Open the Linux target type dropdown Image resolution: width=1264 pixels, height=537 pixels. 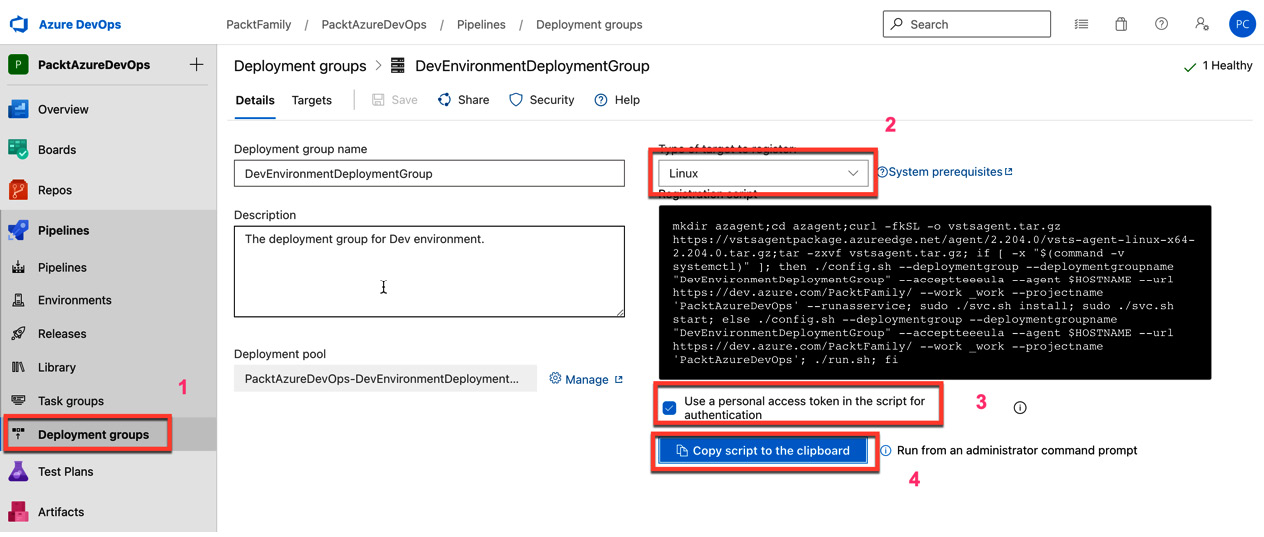tap(764, 173)
